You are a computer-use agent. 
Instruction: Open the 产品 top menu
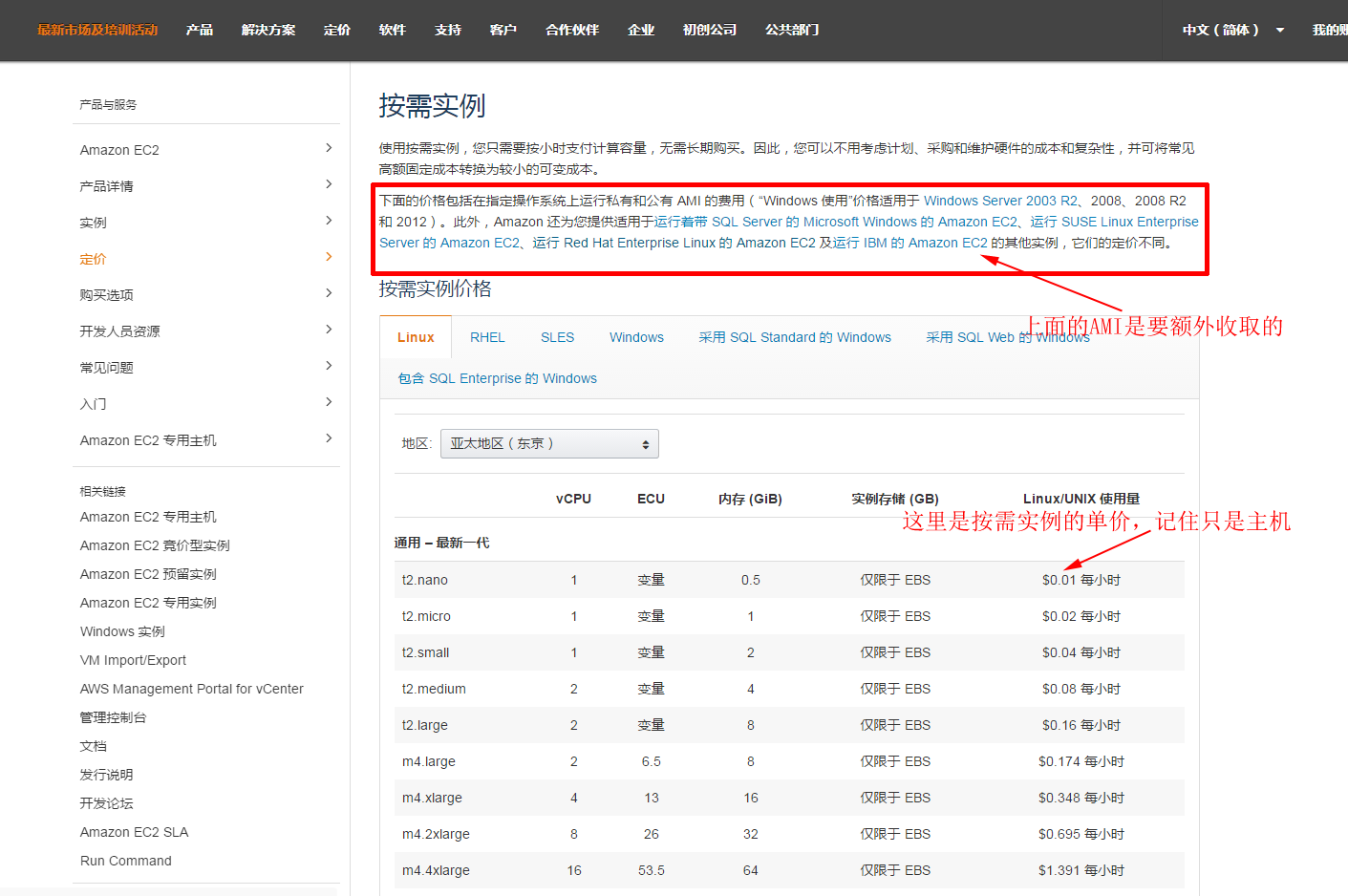(x=200, y=30)
